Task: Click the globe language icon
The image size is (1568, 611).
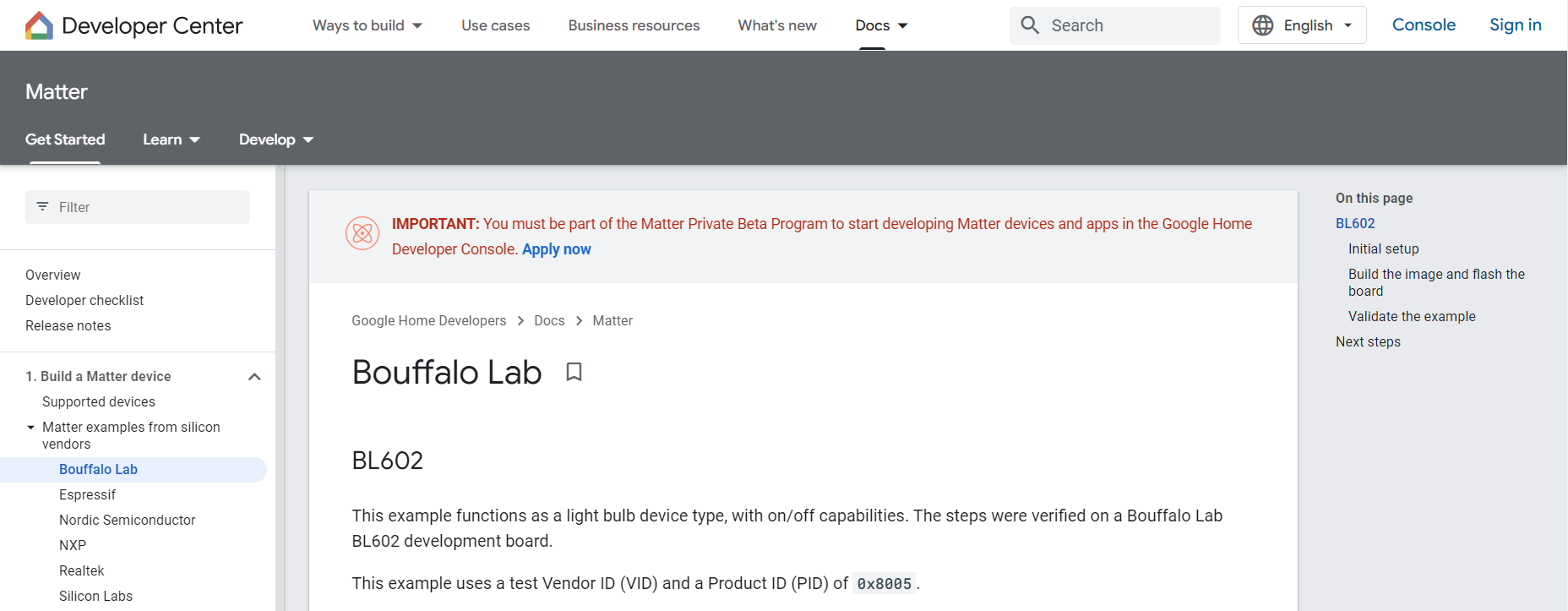Action: 1263,25
